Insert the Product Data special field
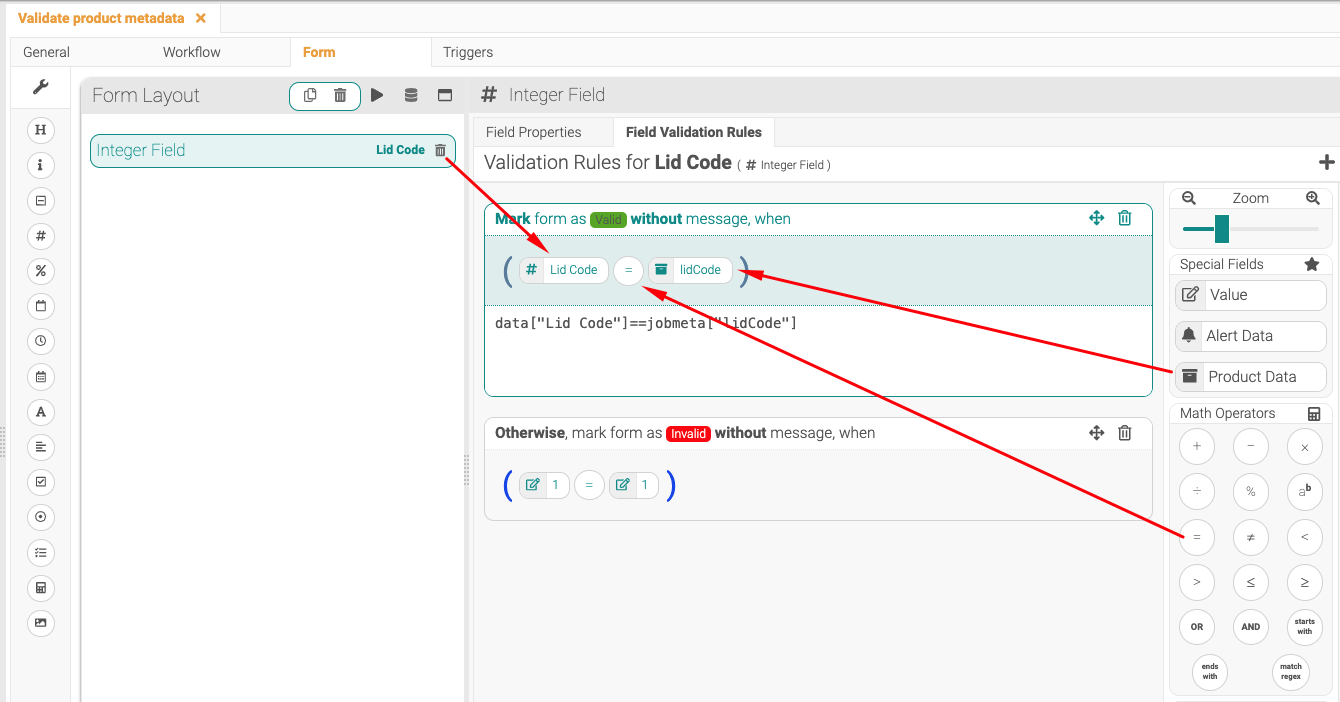 (x=1250, y=377)
